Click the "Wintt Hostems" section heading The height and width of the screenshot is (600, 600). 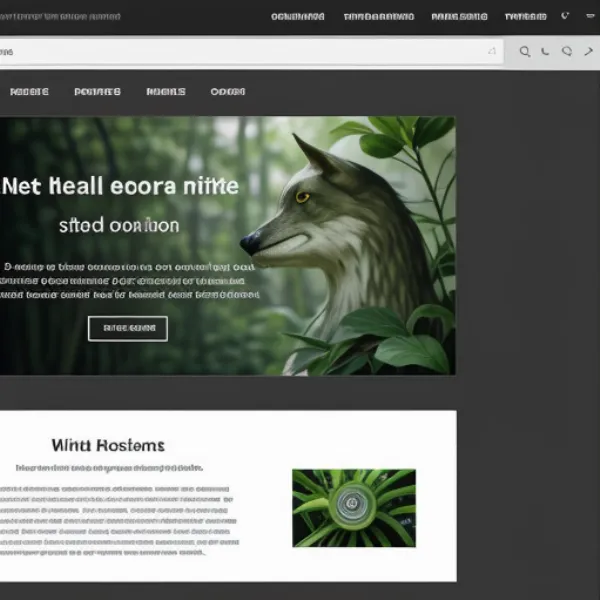108,445
